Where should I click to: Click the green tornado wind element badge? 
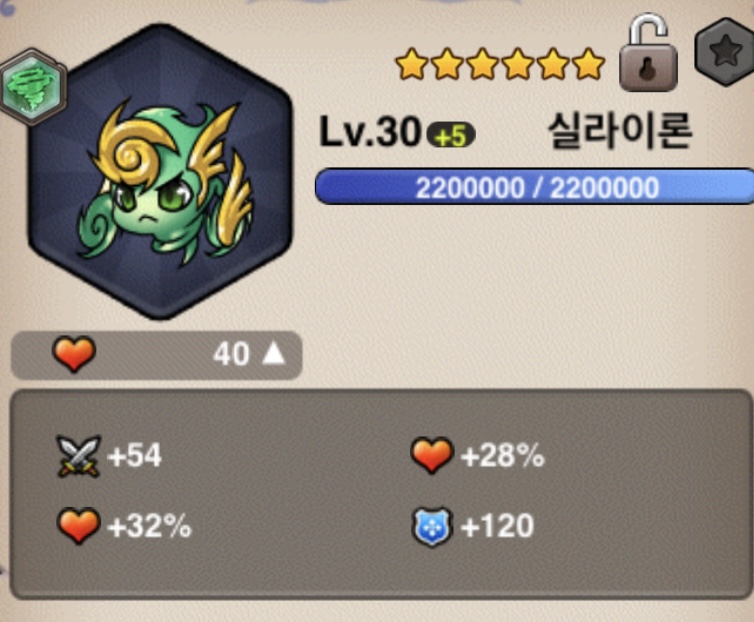tap(33, 88)
